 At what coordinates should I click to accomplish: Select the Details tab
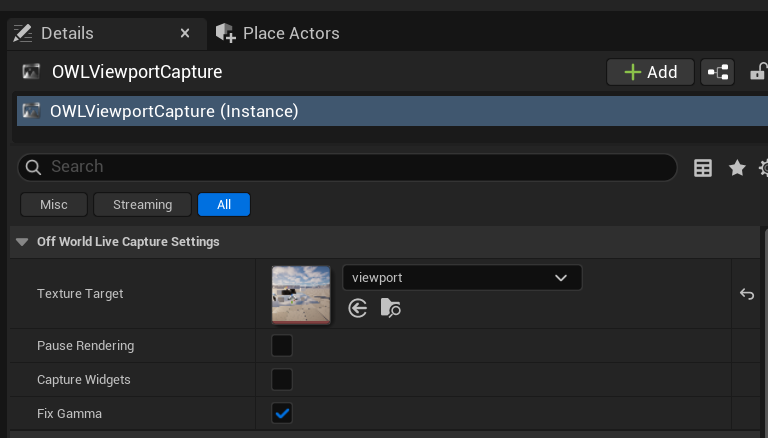107,33
